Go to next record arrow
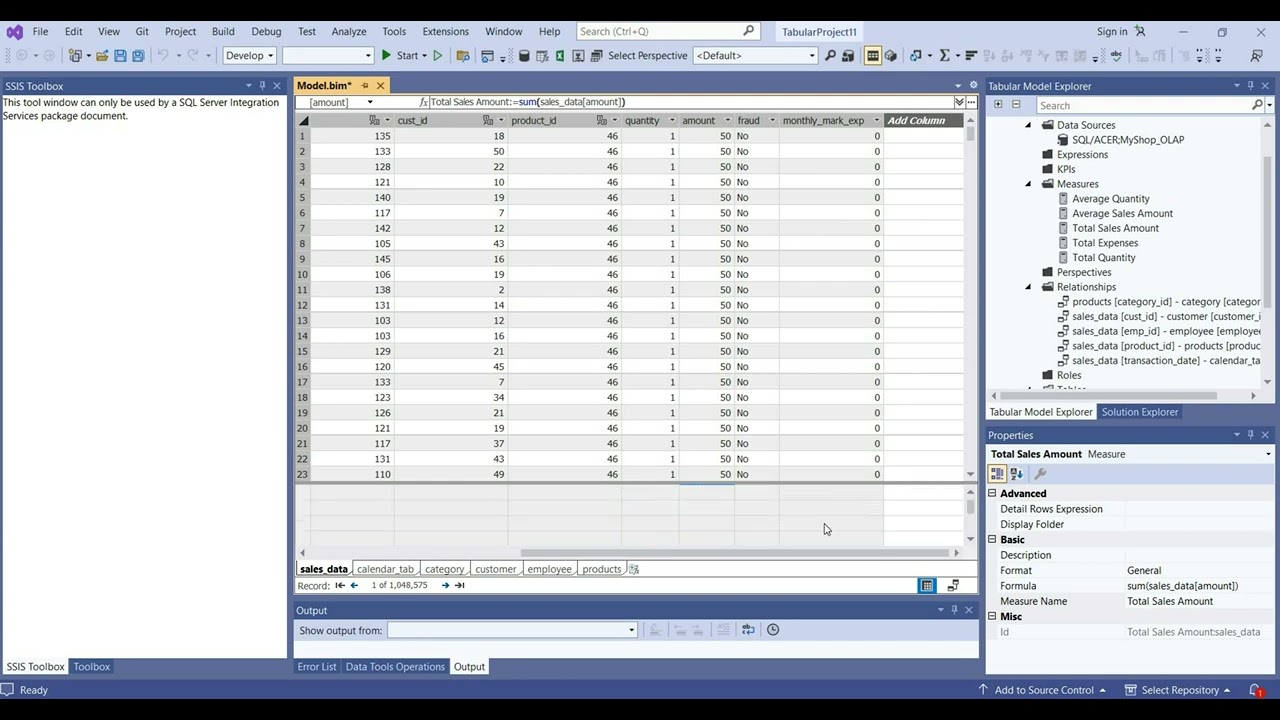Image resolution: width=1280 pixels, height=720 pixels. 445,585
